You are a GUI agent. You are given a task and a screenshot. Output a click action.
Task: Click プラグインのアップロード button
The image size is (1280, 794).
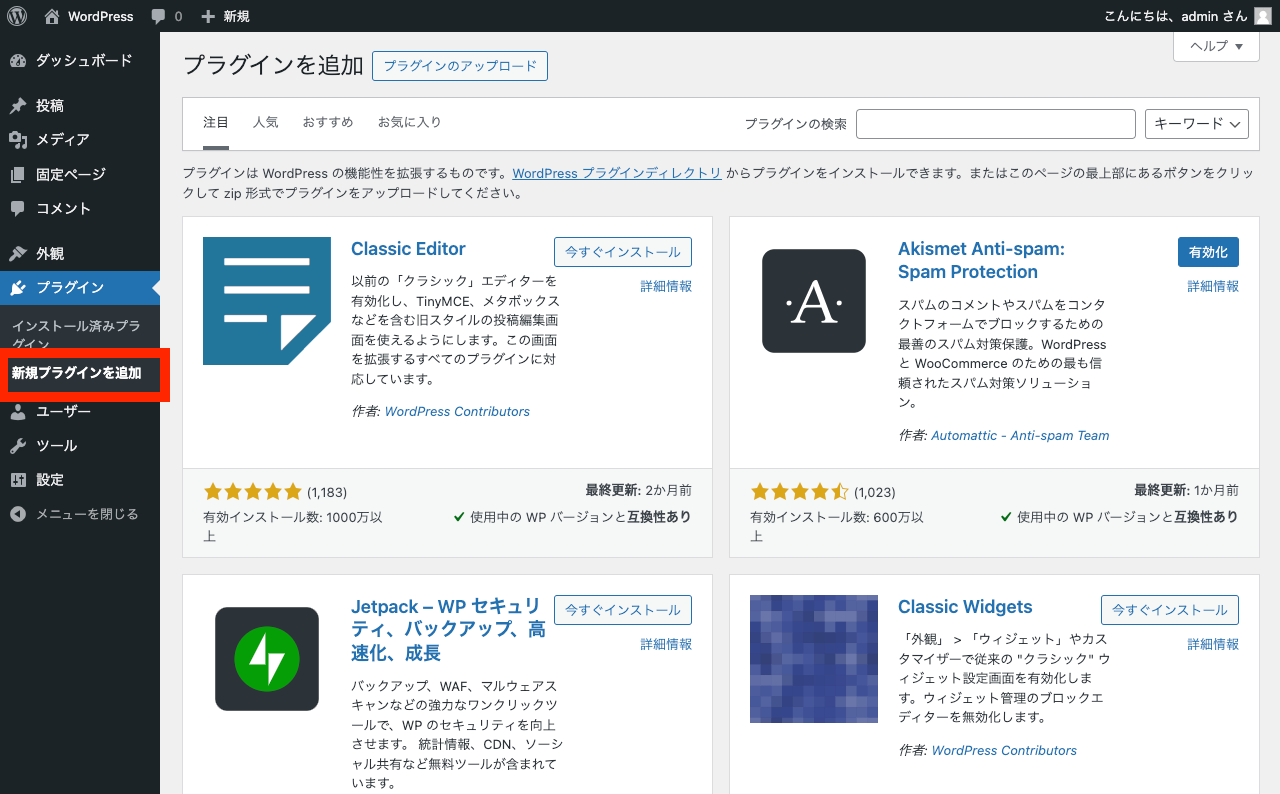pos(460,66)
